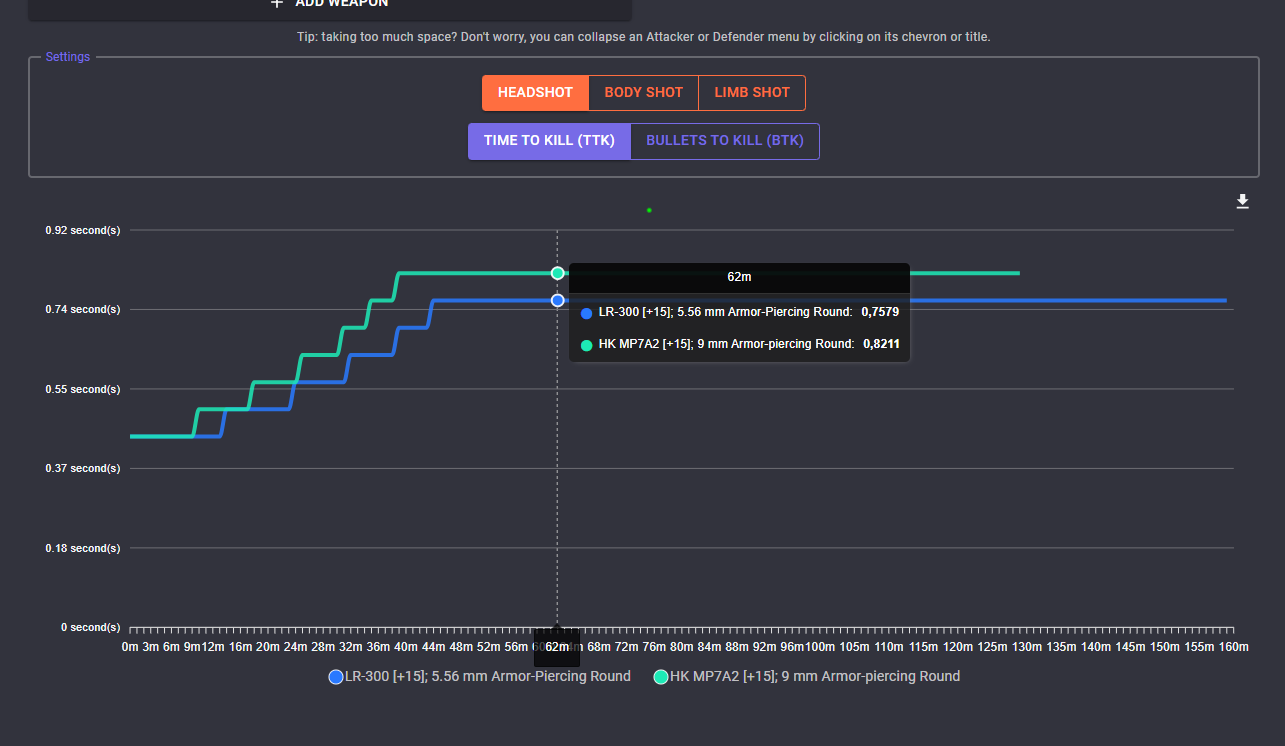Viewport: 1285px width, 746px height.
Task: Click the HK MP7A2 entry in the tooltip
Action: coord(740,344)
